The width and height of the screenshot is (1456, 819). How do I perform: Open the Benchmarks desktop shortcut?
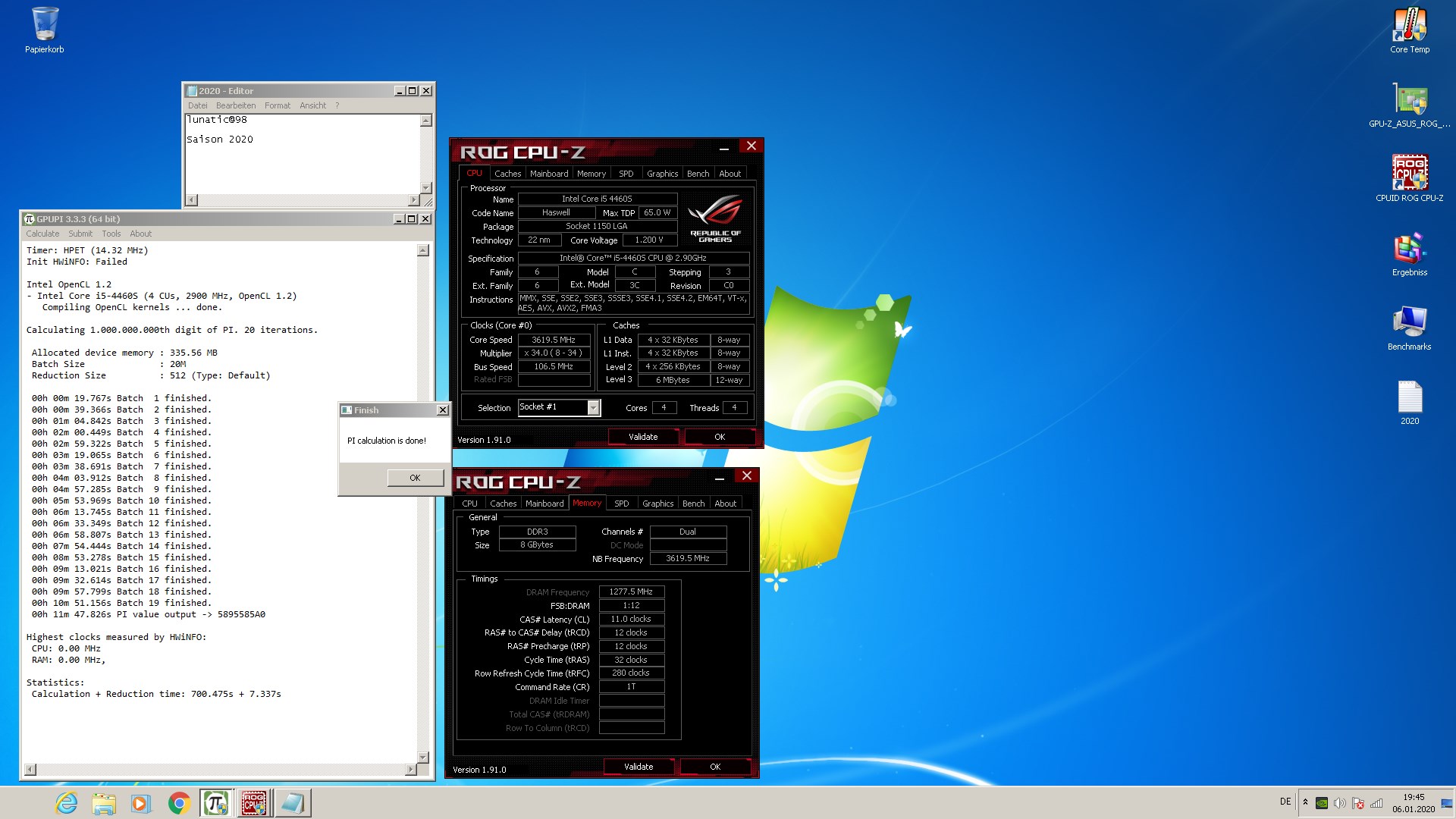pyautogui.click(x=1410, y=328)
